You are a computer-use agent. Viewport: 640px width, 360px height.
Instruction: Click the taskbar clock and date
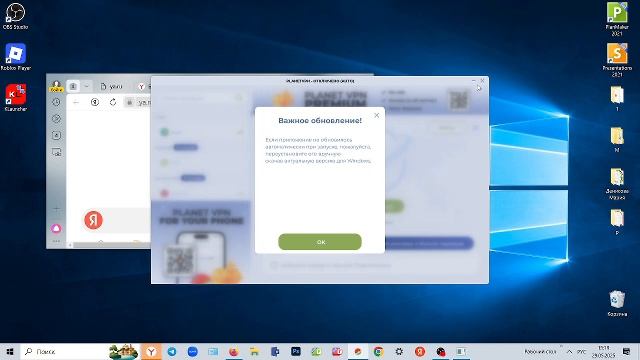click(603, 351)
